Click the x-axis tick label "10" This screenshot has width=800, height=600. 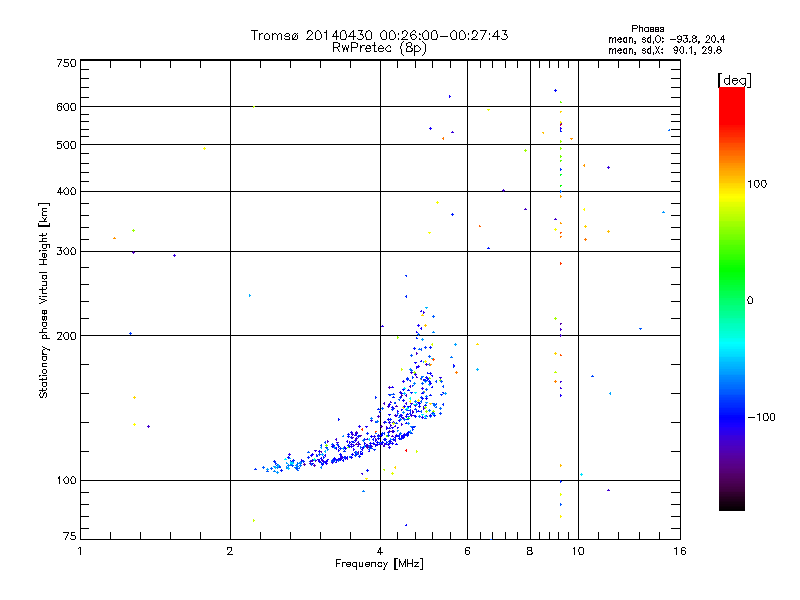click(578, 551)
